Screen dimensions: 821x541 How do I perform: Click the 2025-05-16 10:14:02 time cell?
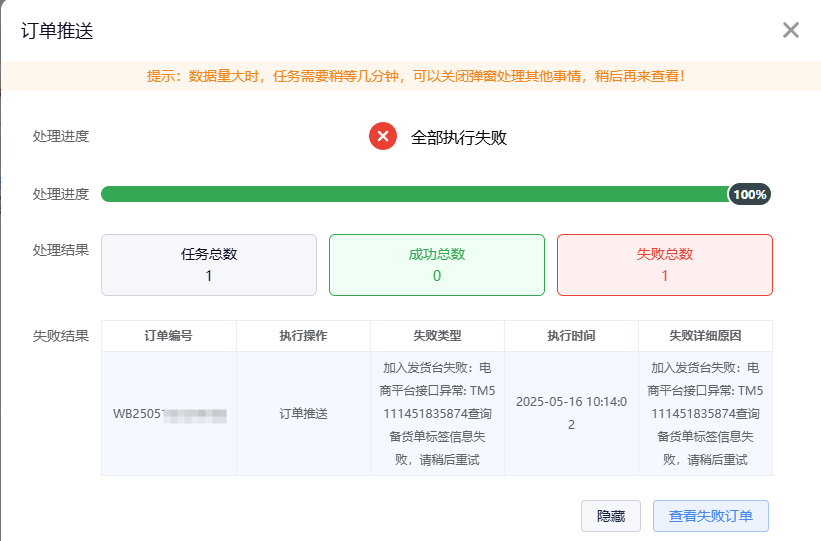point(571,413)
